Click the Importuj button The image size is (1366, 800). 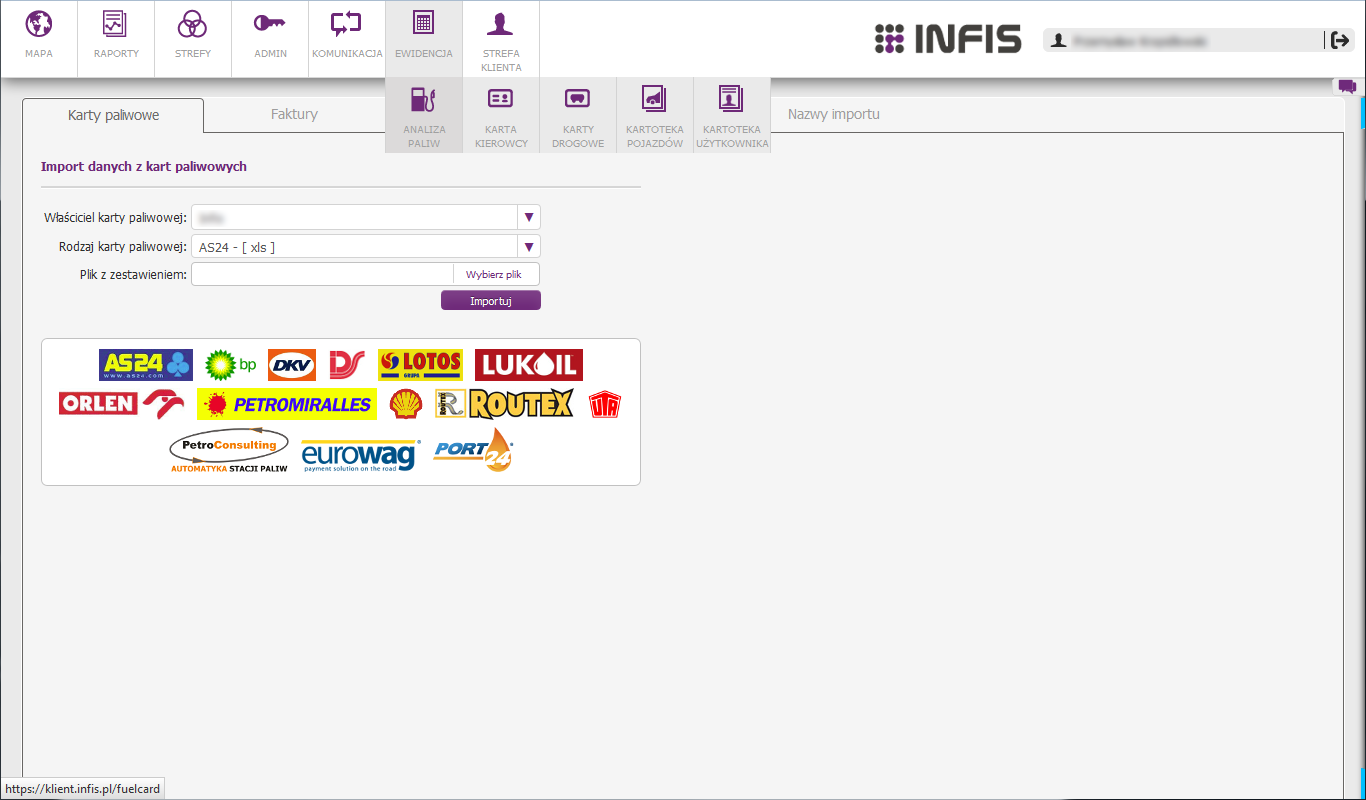tap(491, 300)
